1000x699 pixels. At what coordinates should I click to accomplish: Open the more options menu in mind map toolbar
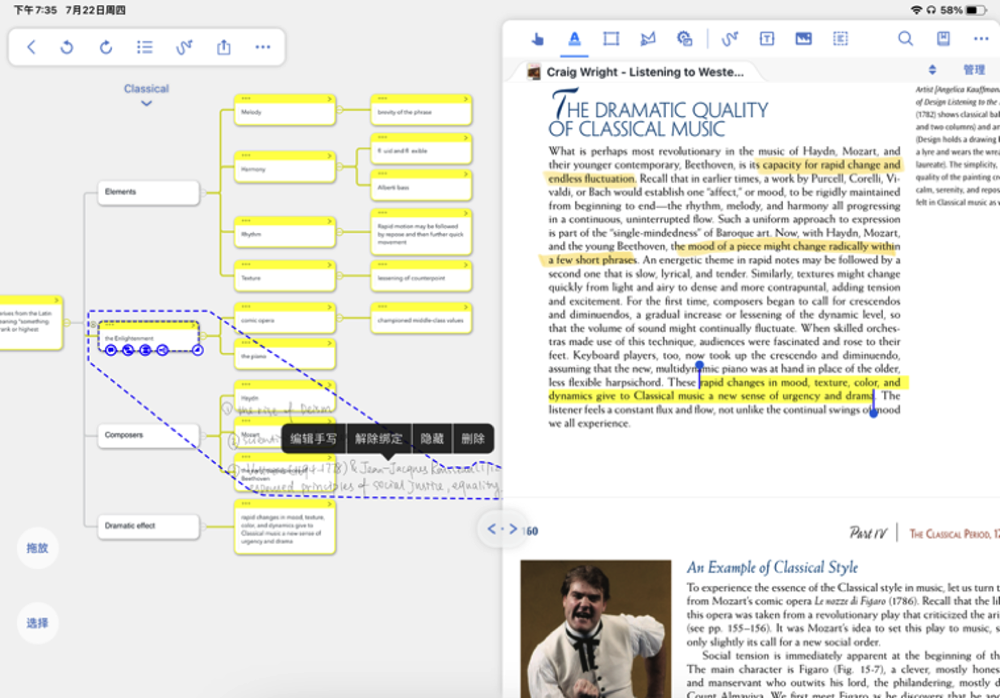263,46
